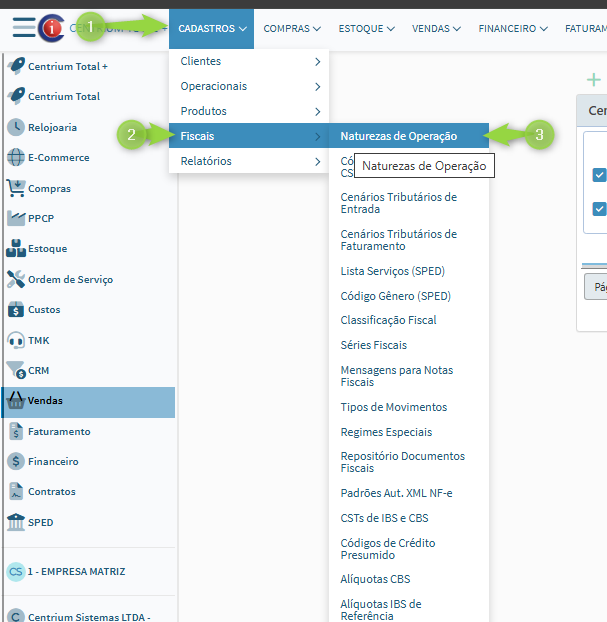Click the green plus add button

594,79
